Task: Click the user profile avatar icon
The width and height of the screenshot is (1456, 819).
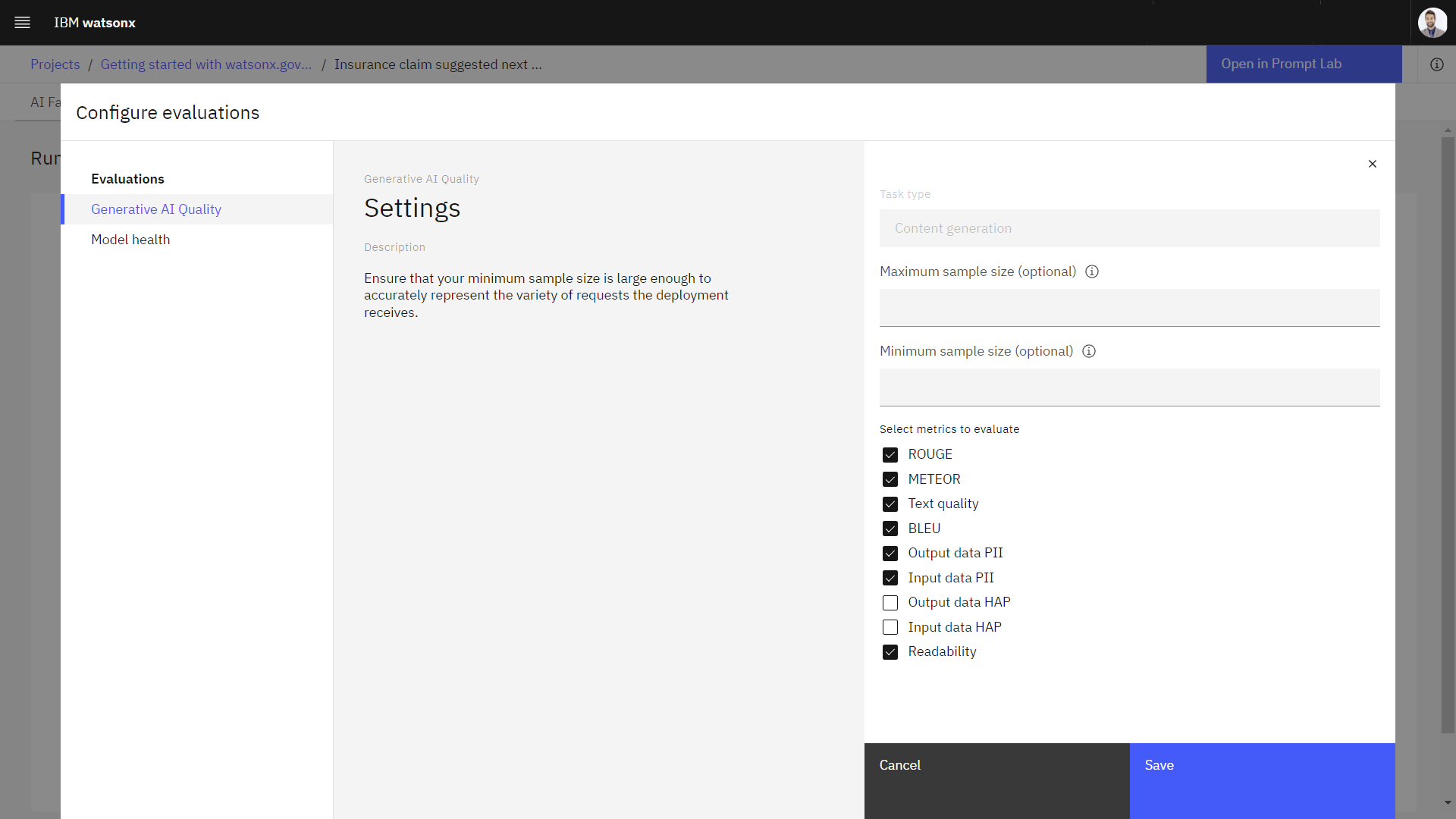Action: point(1432,22)
